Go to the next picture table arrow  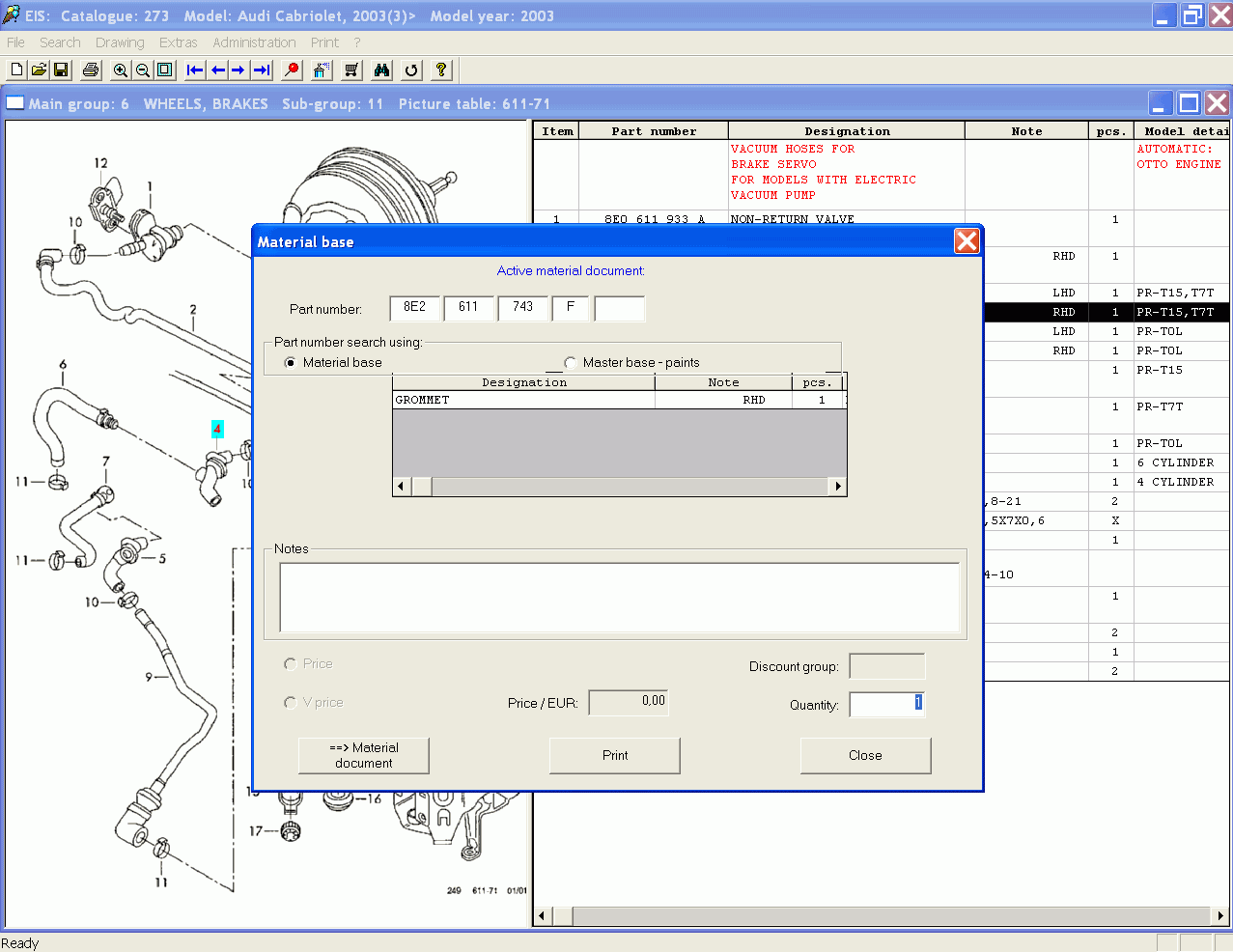pos(238,70)
